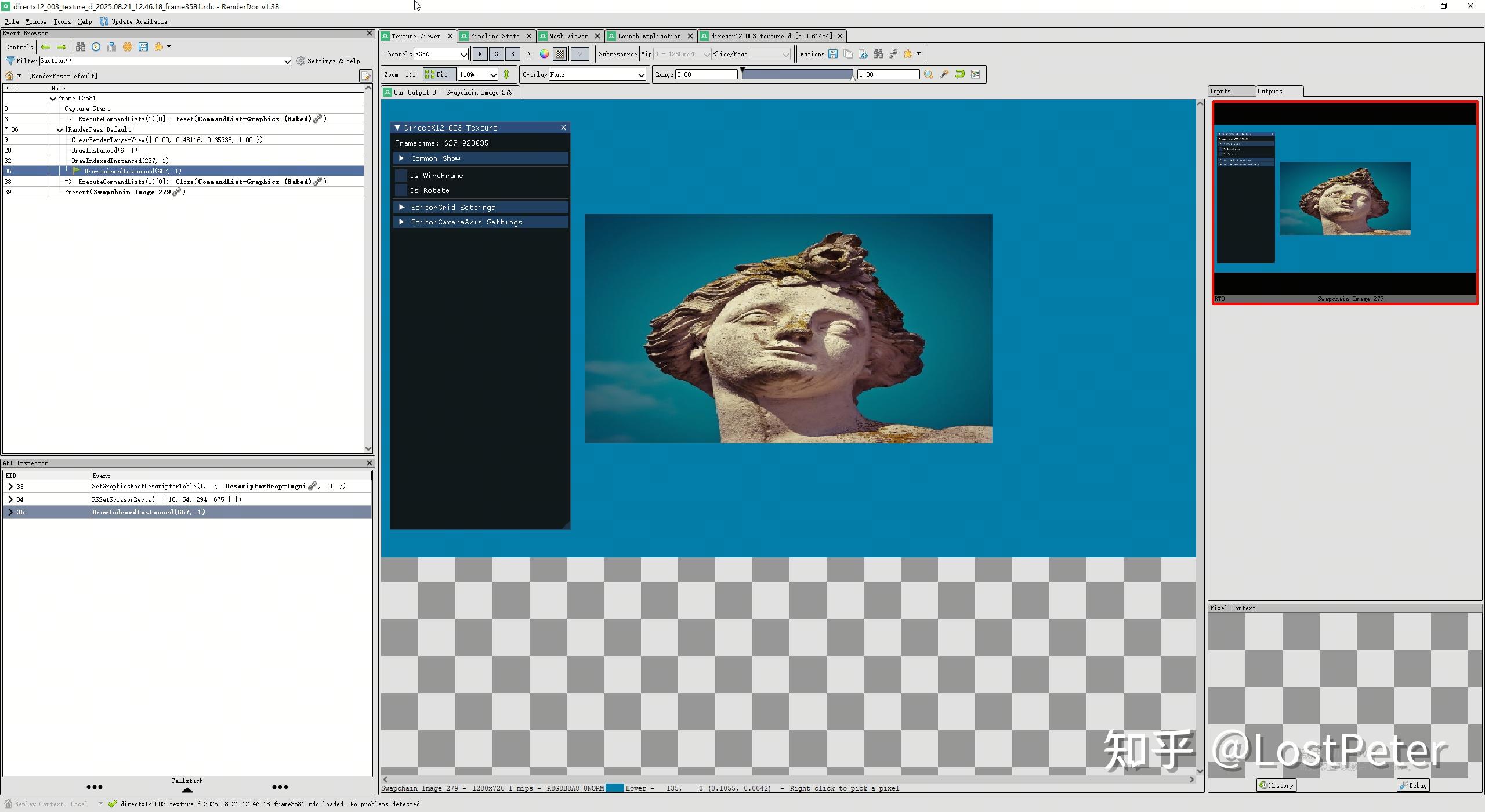Click the Debug button in Pixel Context
Image resolution: width=1485 pixels, height=812 pixels.
pos(1413,785)
